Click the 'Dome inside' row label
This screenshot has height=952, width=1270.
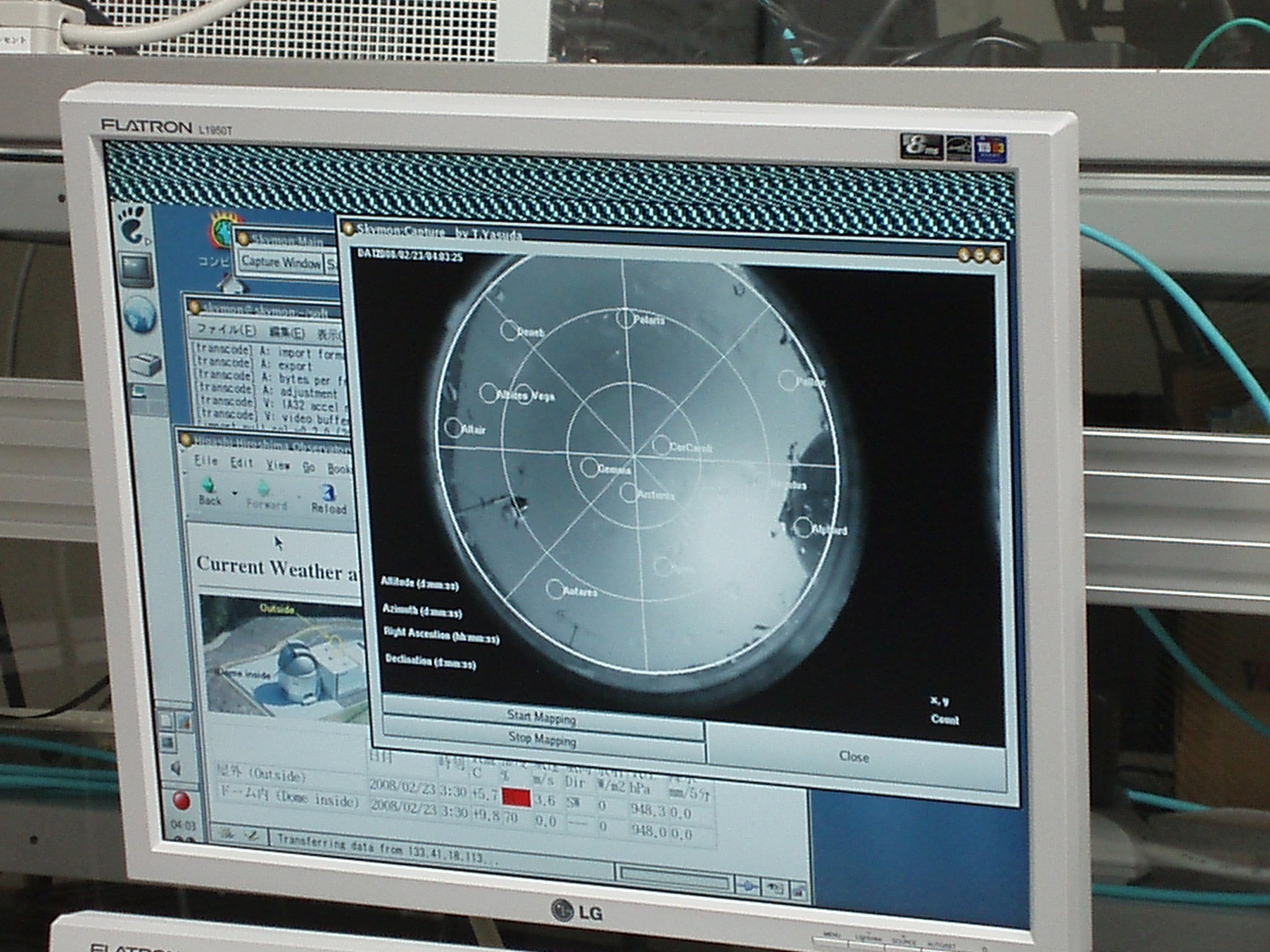tap(290, 798)
